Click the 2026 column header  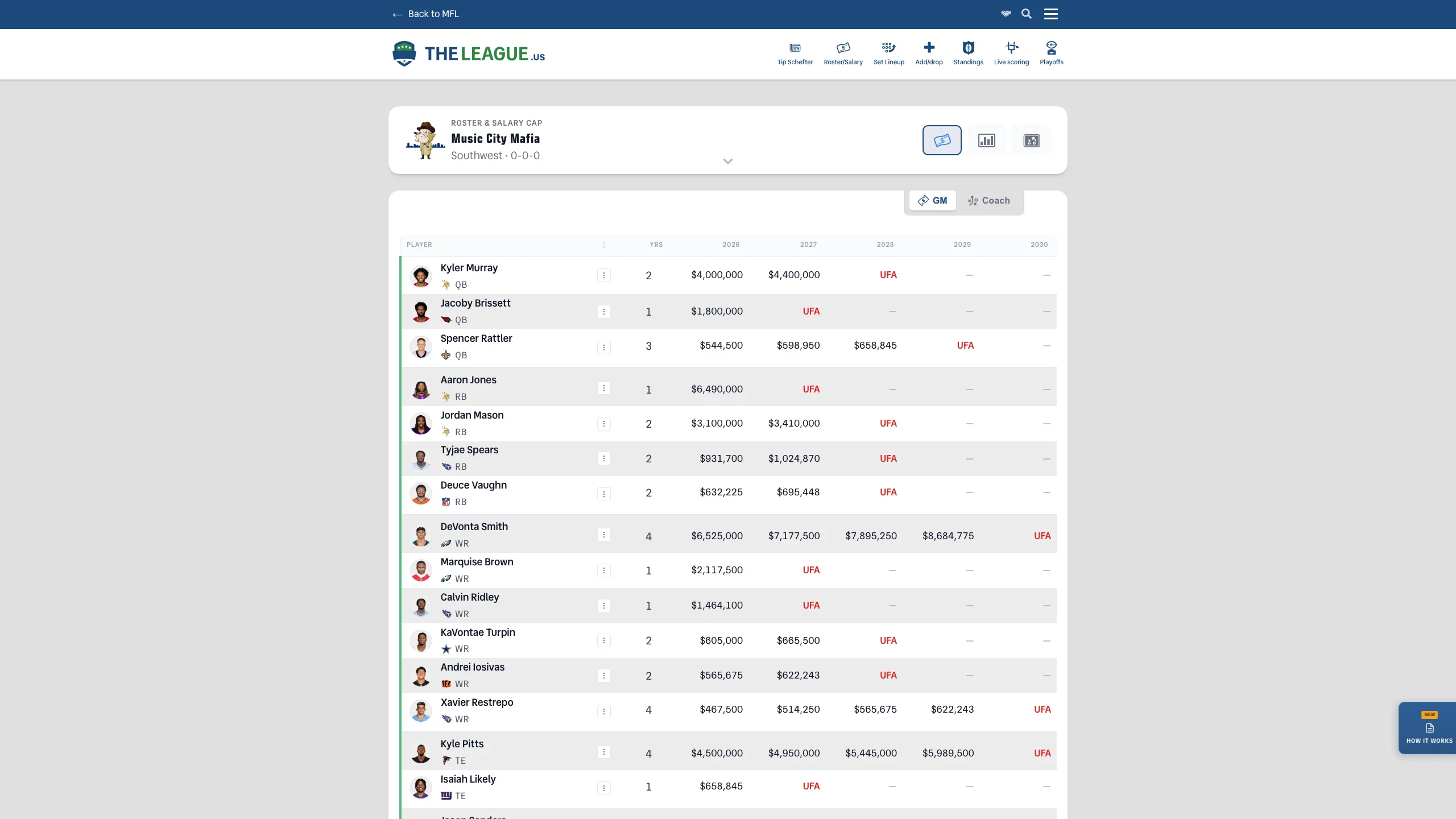(x=731, y=245)
